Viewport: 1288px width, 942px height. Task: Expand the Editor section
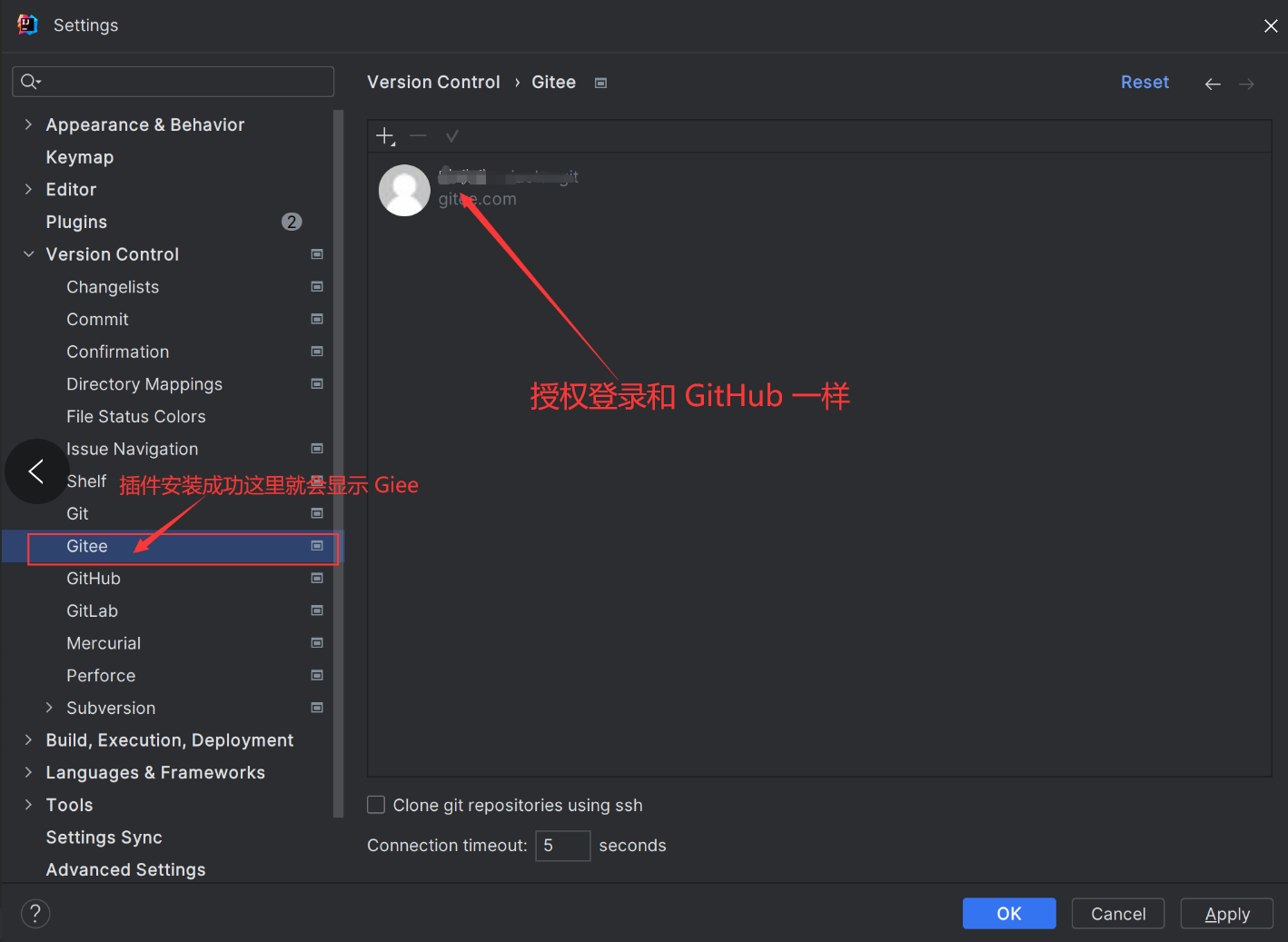28,189
